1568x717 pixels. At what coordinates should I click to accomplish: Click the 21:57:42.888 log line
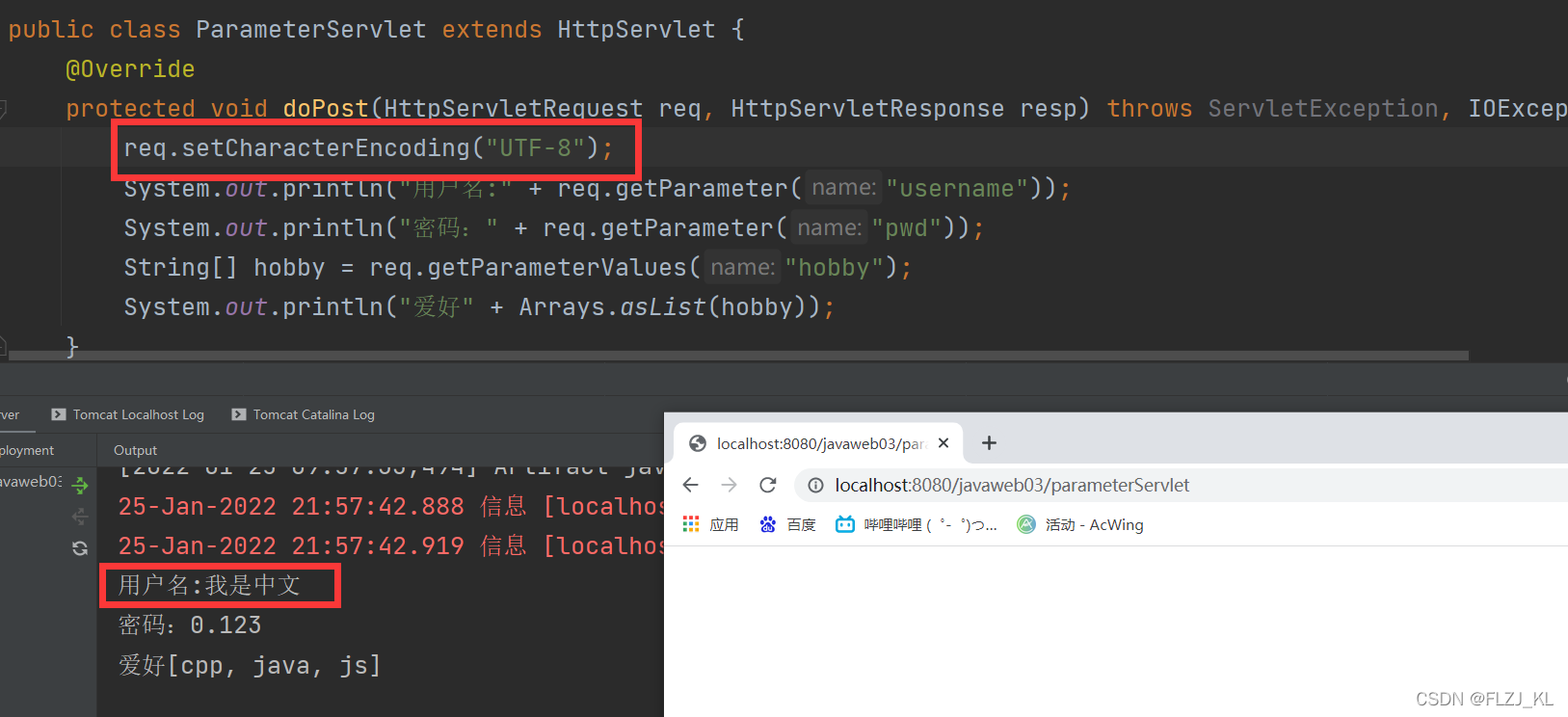(x=390, y=506)
